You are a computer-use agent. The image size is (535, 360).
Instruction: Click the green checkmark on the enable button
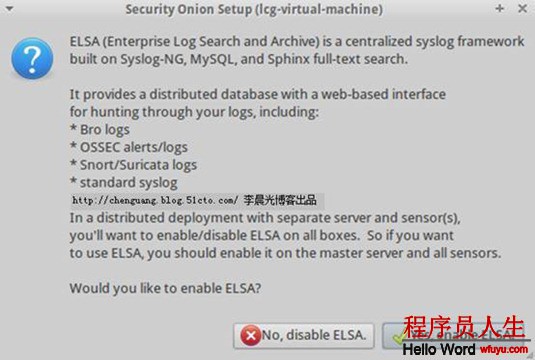coord(399,337)
